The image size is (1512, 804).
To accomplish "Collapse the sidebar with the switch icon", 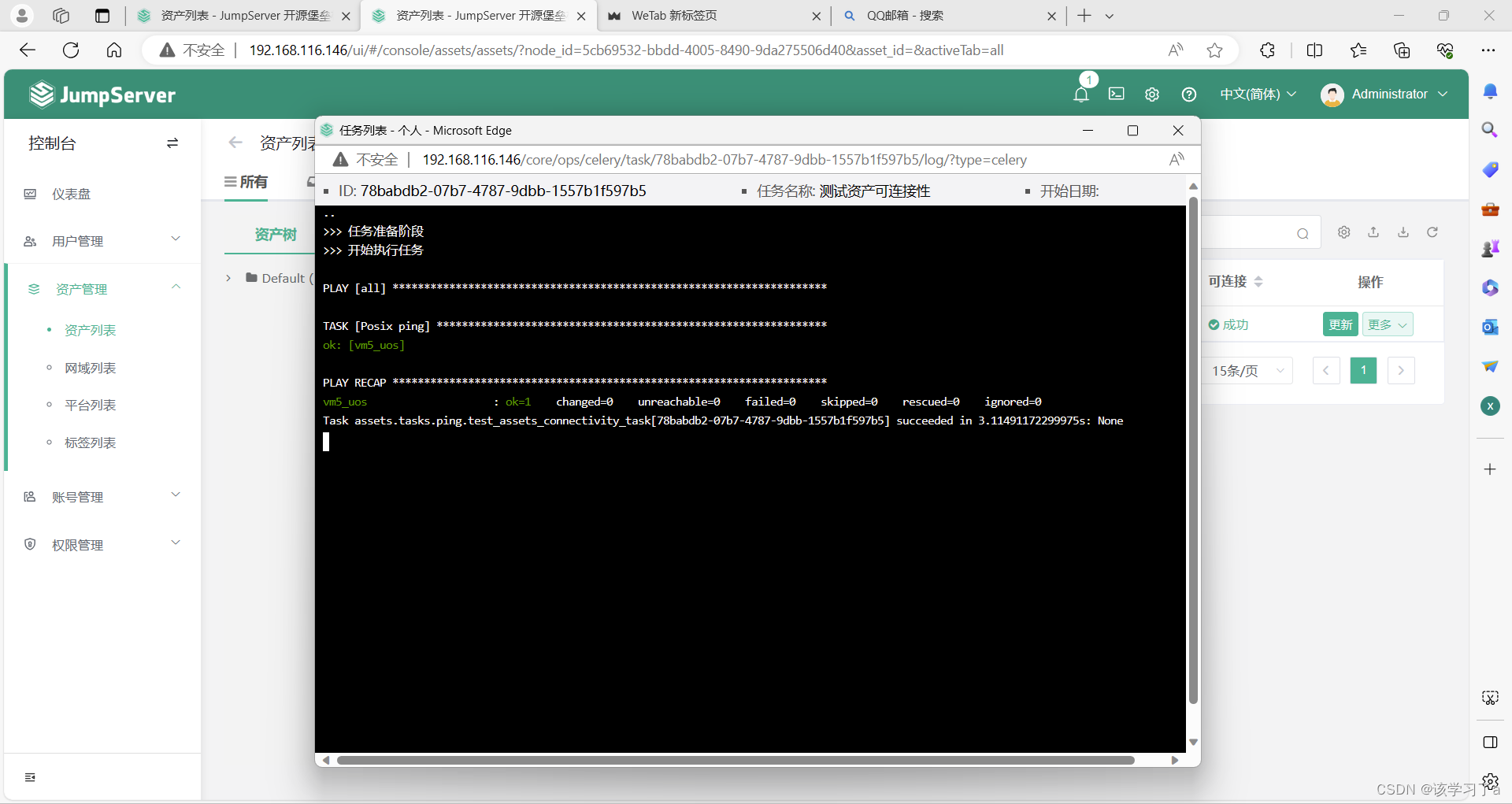I will (172, 143).
